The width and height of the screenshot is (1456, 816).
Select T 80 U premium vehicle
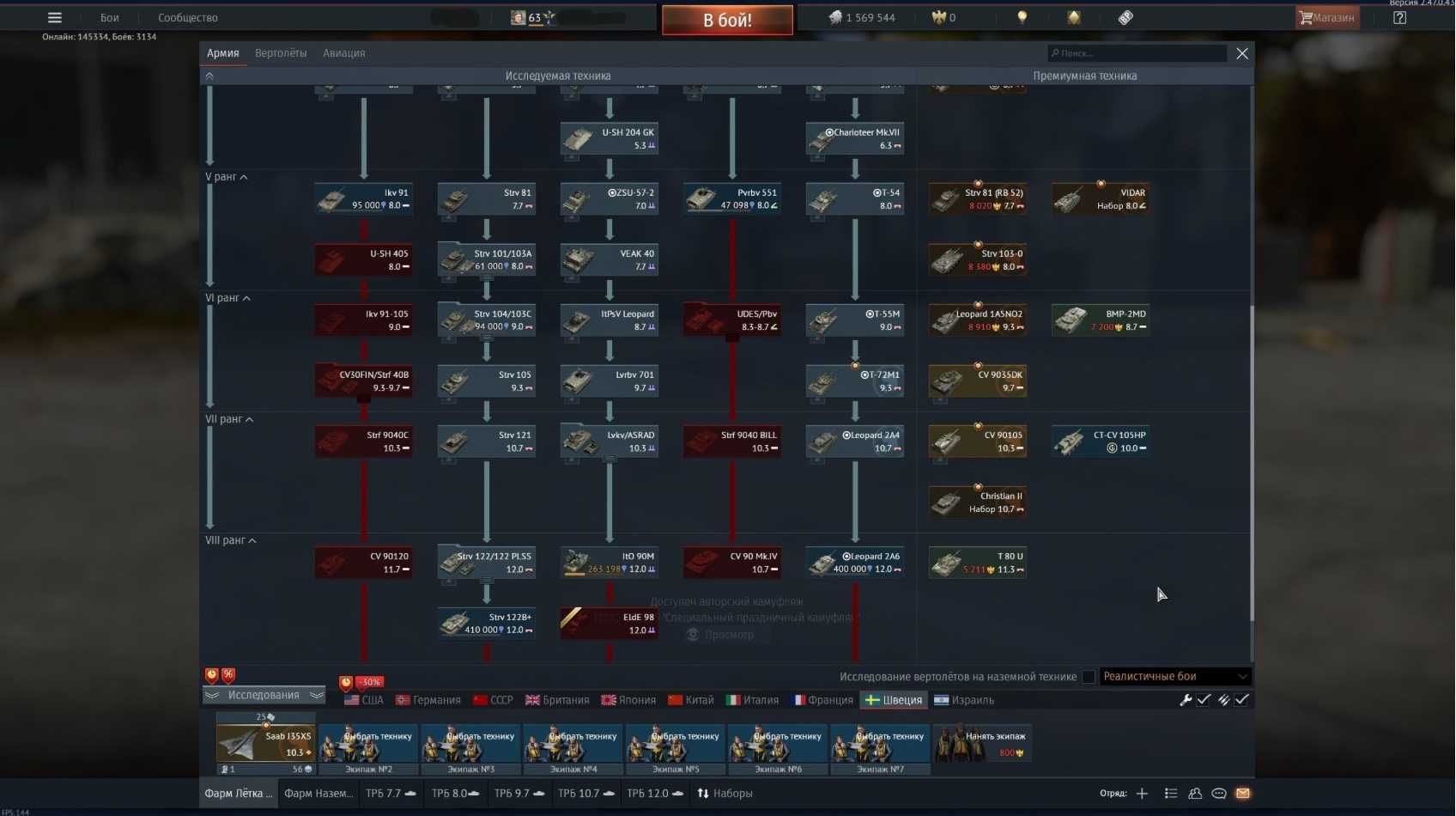[x=977, y=562]
